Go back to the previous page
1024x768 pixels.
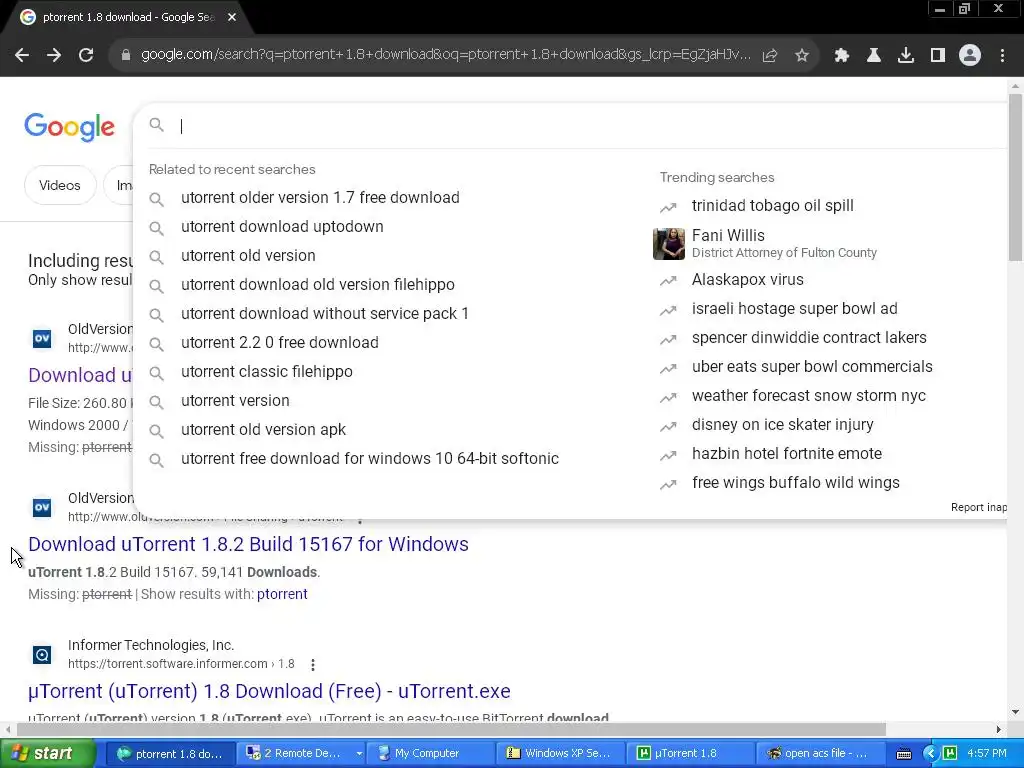tap(22, 56)
